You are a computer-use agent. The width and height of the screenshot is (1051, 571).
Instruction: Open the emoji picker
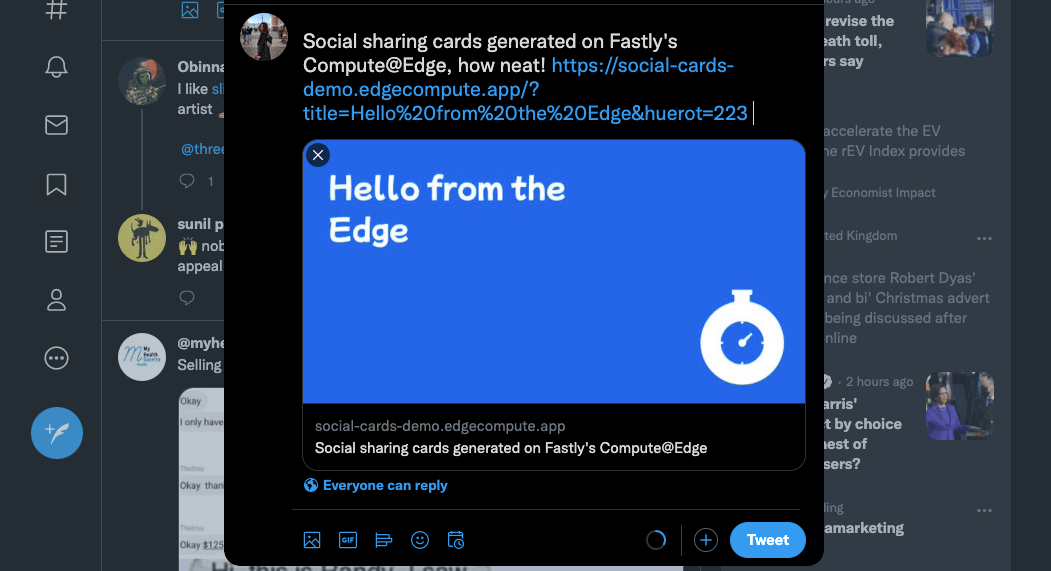420,540
